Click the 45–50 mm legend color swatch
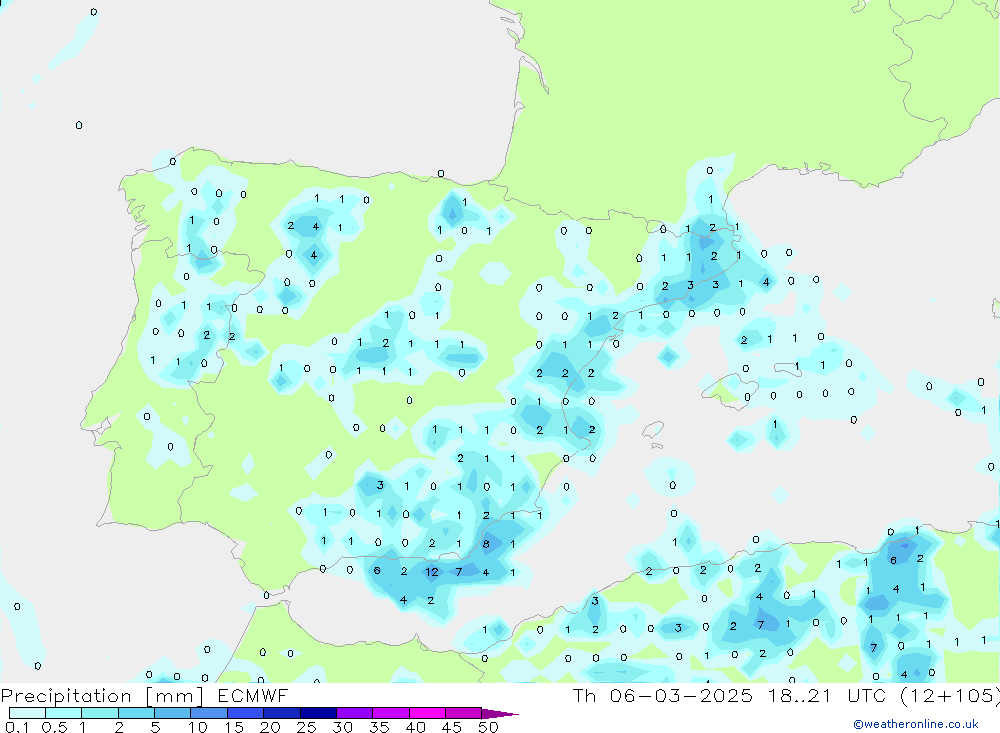 [x=464, y=713]
